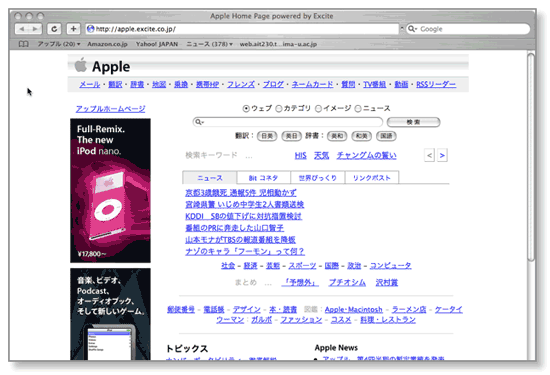Select the ウェブ radio button
The width and height of the screenshot is (550, 375).
coord(246,109)
